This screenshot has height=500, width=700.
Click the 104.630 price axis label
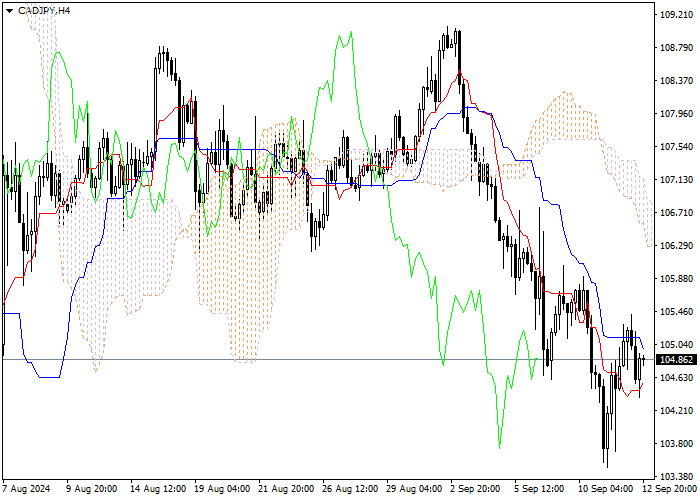[676, 378]
